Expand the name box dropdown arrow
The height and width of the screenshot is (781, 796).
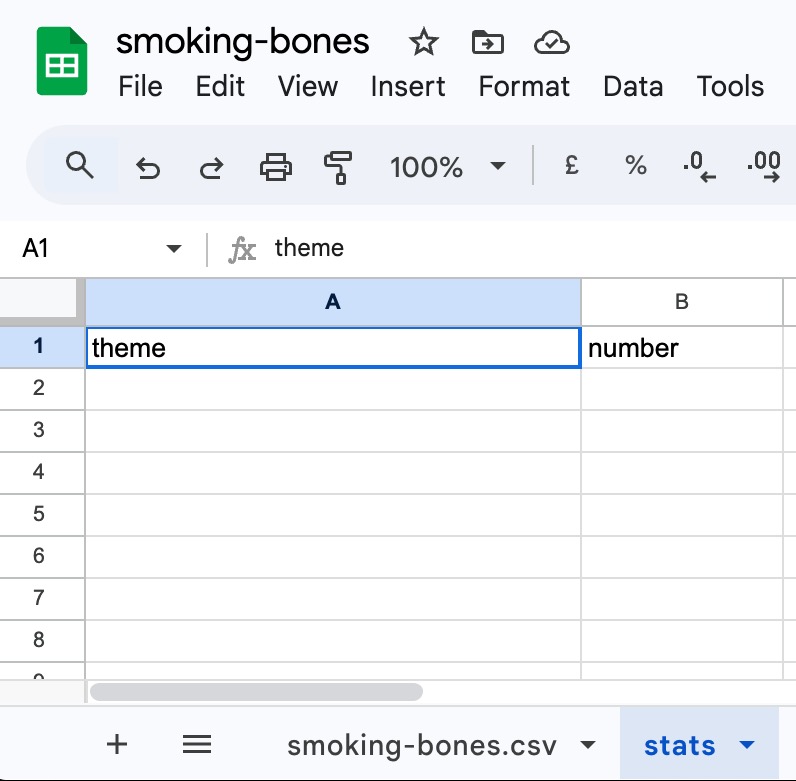174,249
